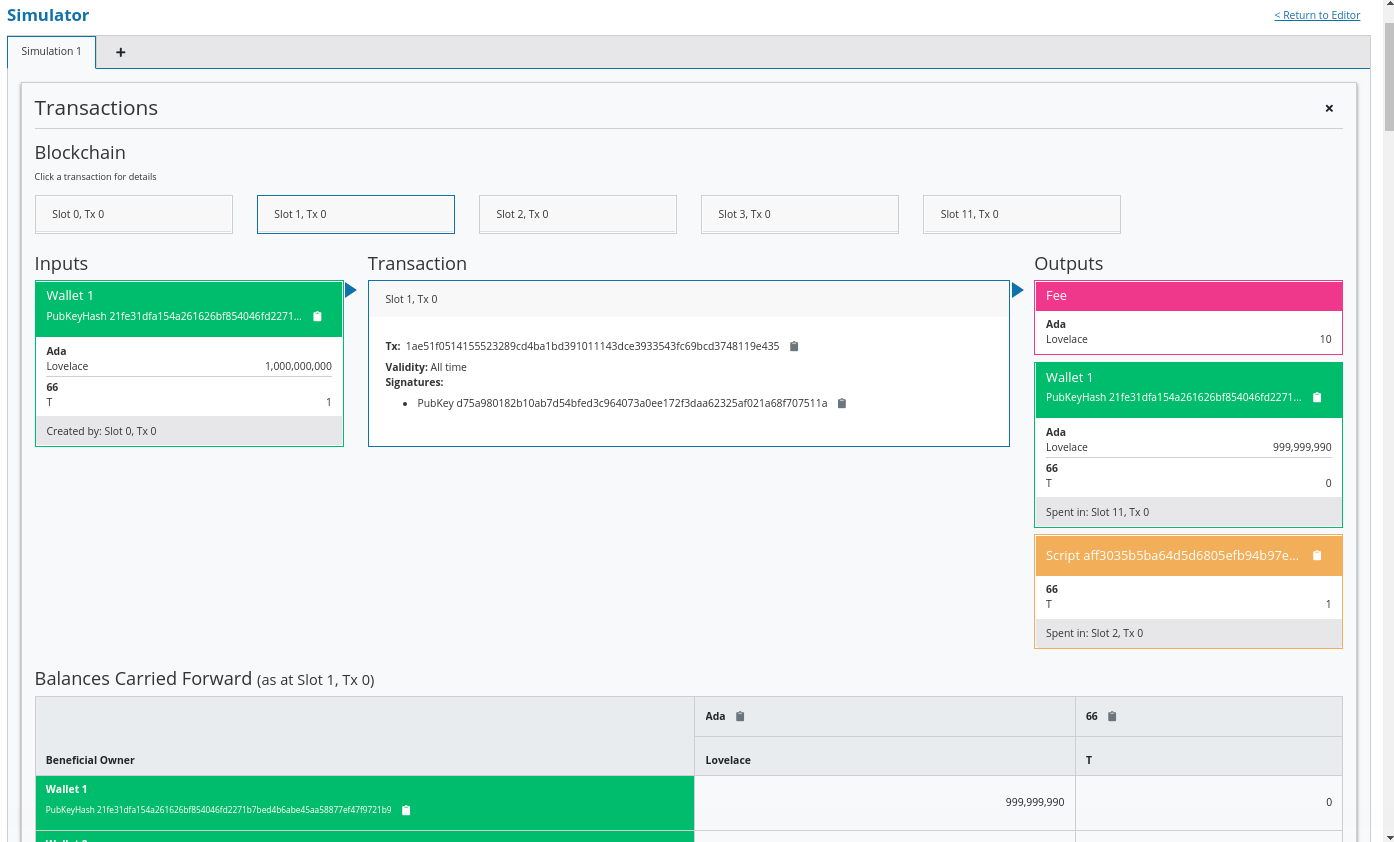Switch to the Simulation 1 tab
This screenshot has height=842, width=1394.
[51, 51]
